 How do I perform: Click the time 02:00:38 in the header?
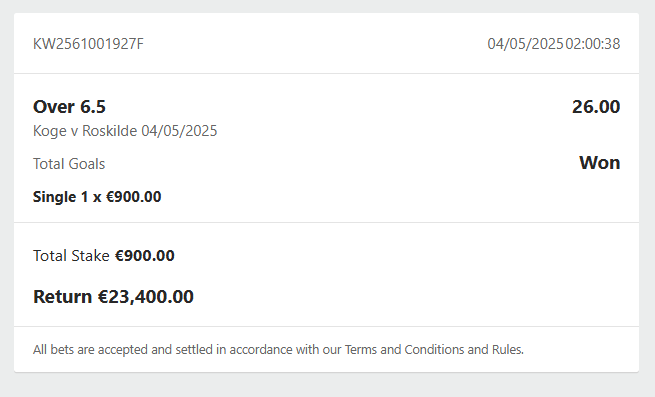(x=593, y=44)
